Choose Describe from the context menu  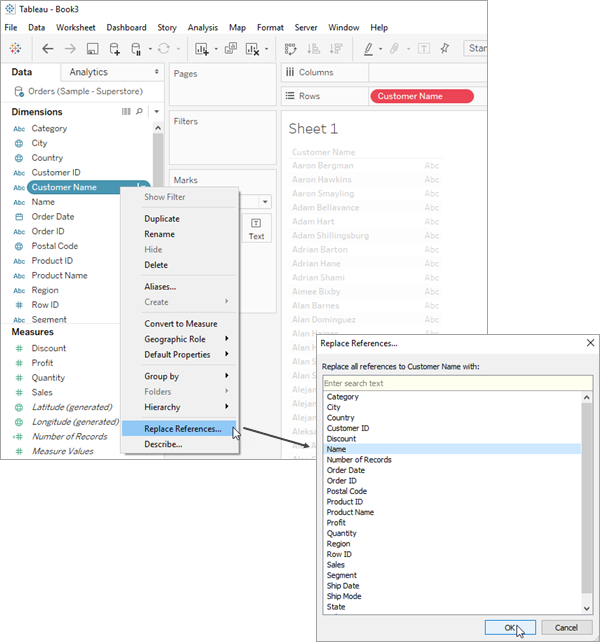(163, 444)
